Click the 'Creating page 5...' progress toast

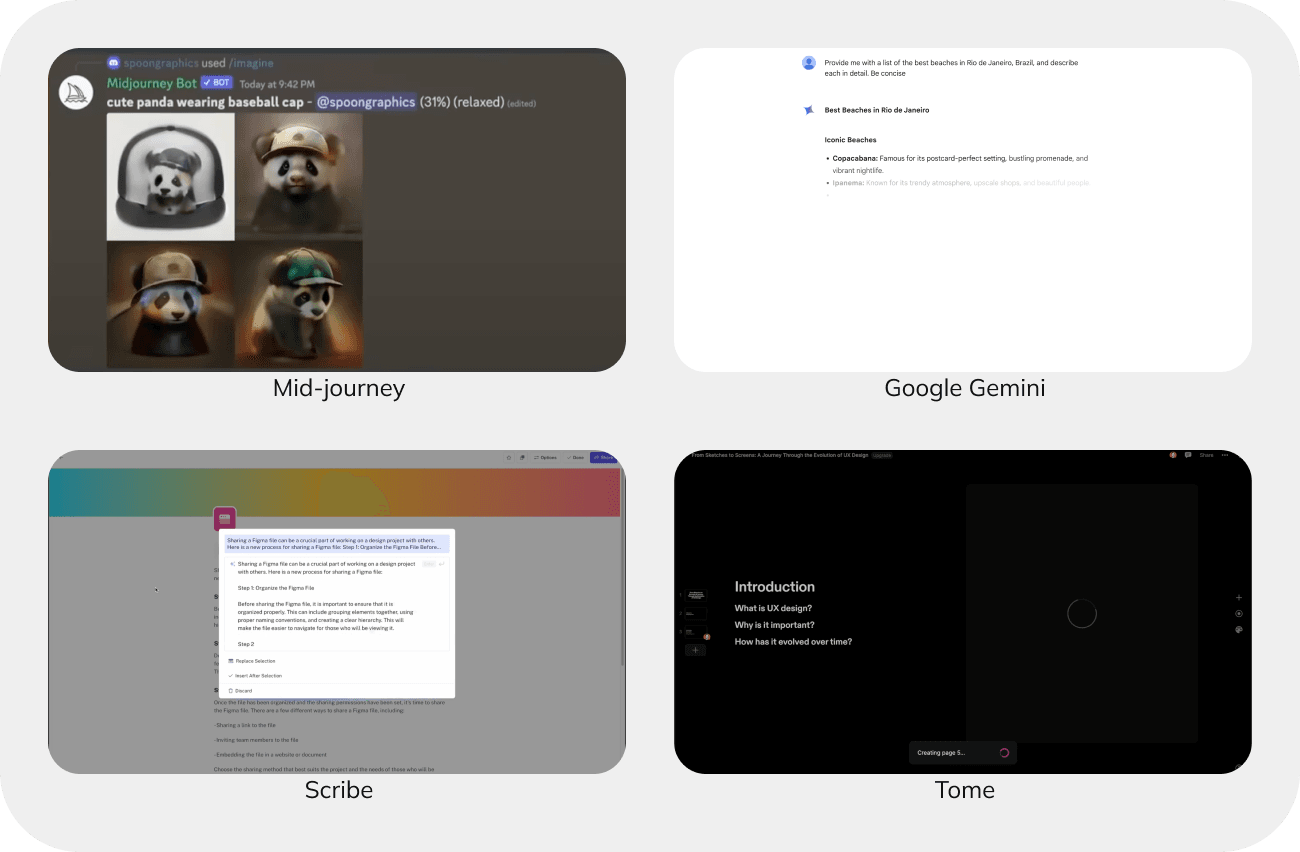[x=963, y=752]
